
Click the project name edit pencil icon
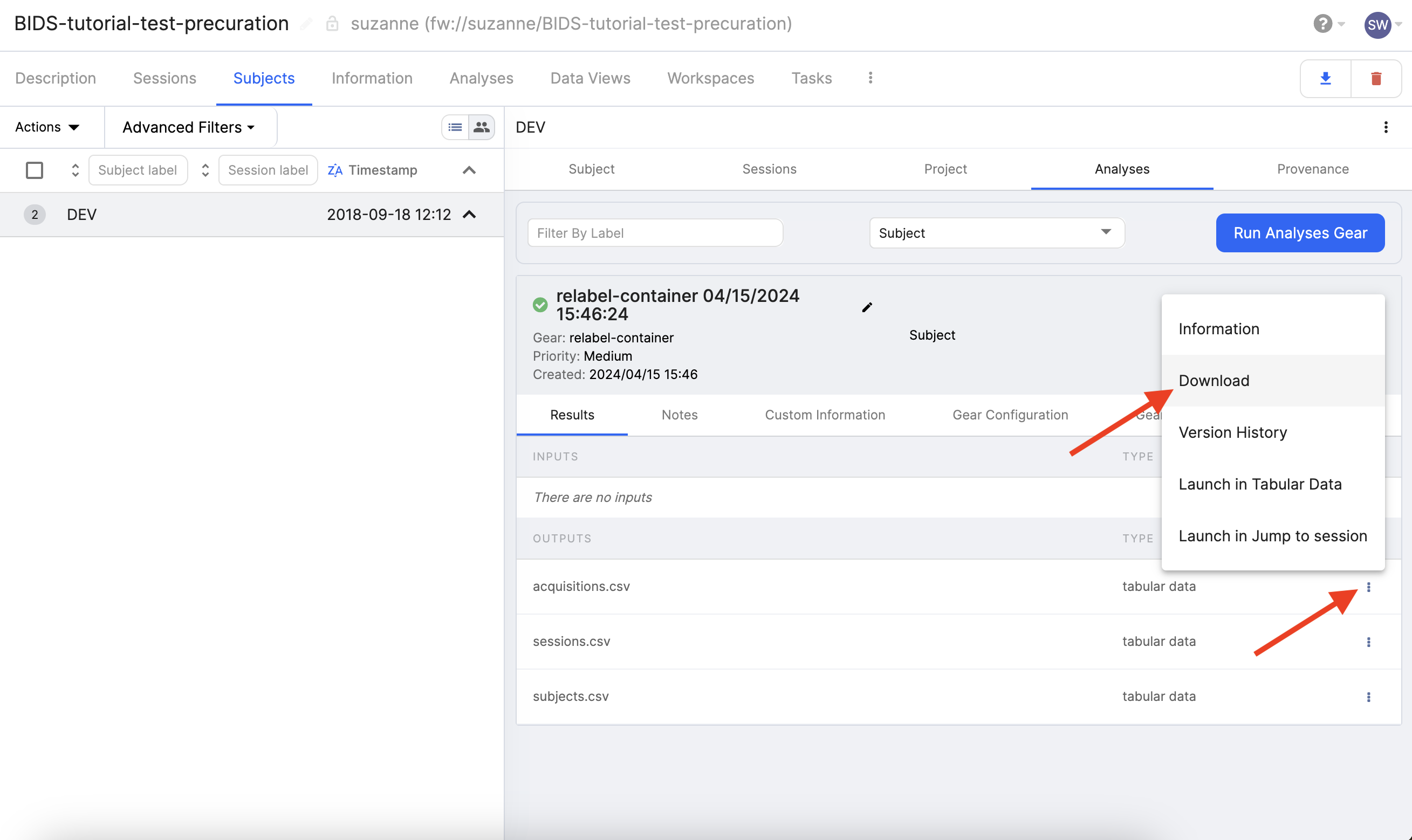[306, 24]
